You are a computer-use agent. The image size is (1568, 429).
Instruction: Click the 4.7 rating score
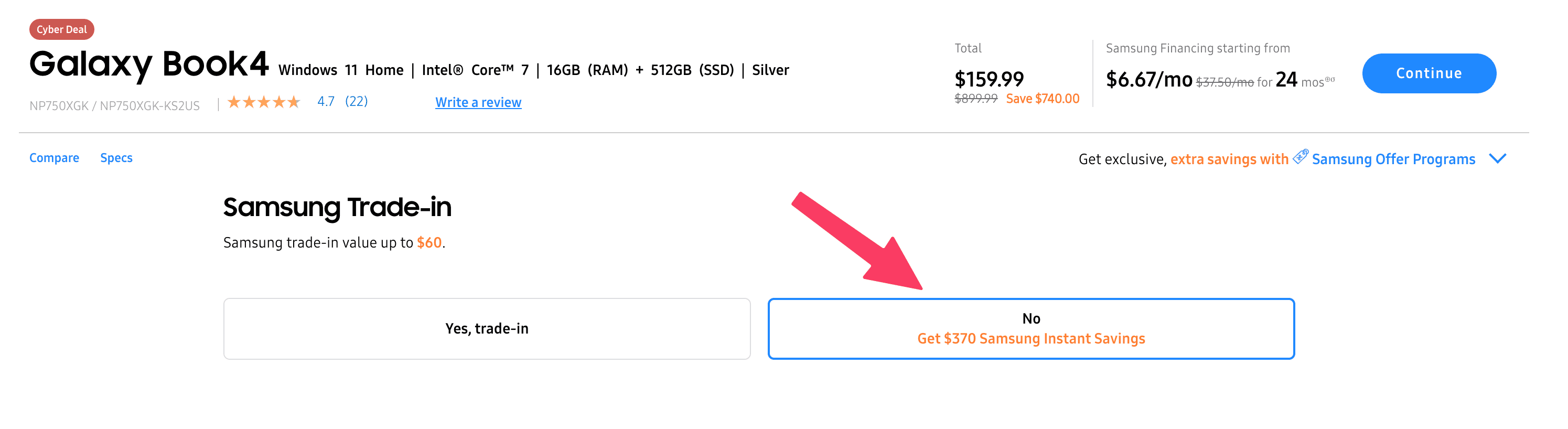click(x=326, y=102)
